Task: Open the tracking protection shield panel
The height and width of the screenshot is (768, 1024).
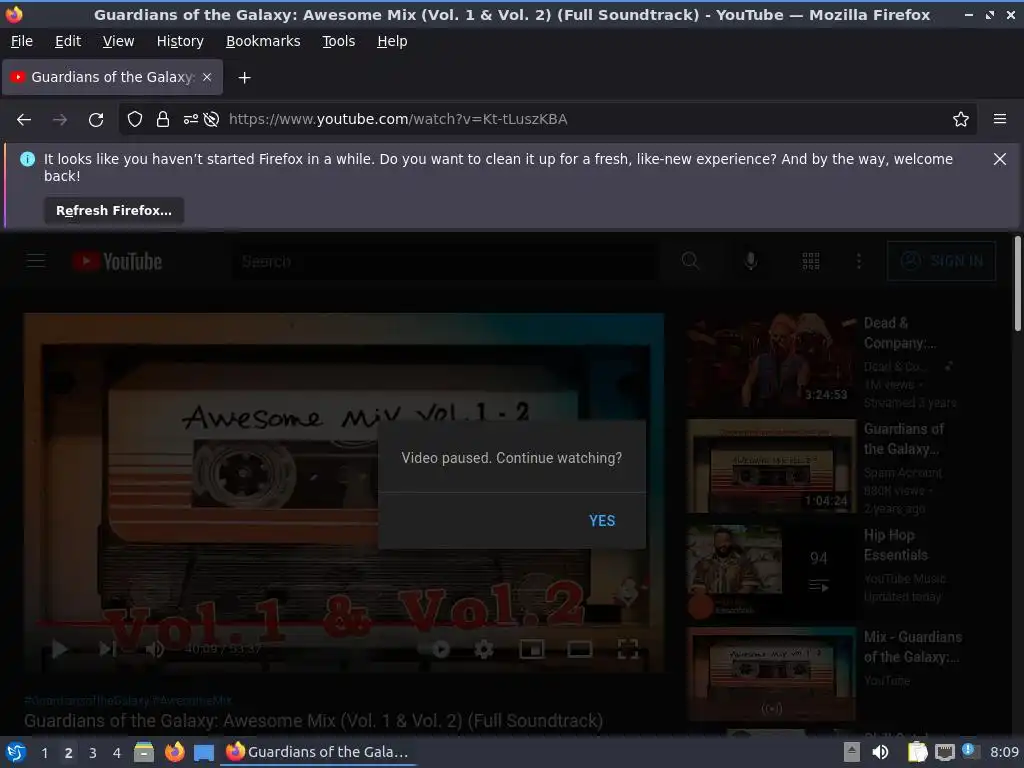Action: coord(135,120)
